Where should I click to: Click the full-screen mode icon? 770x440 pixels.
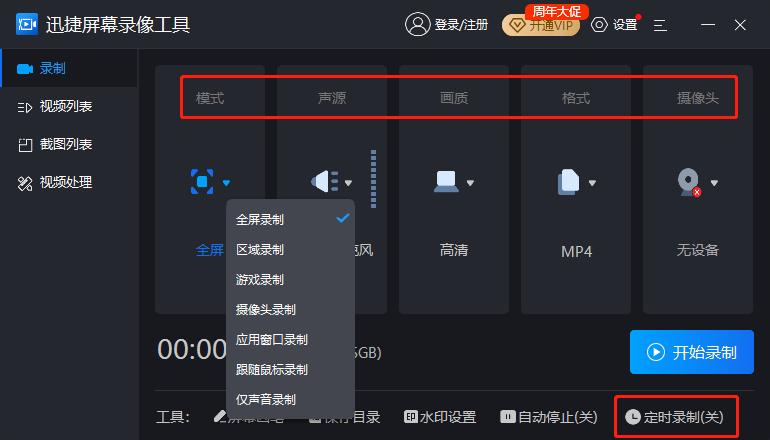202,182
